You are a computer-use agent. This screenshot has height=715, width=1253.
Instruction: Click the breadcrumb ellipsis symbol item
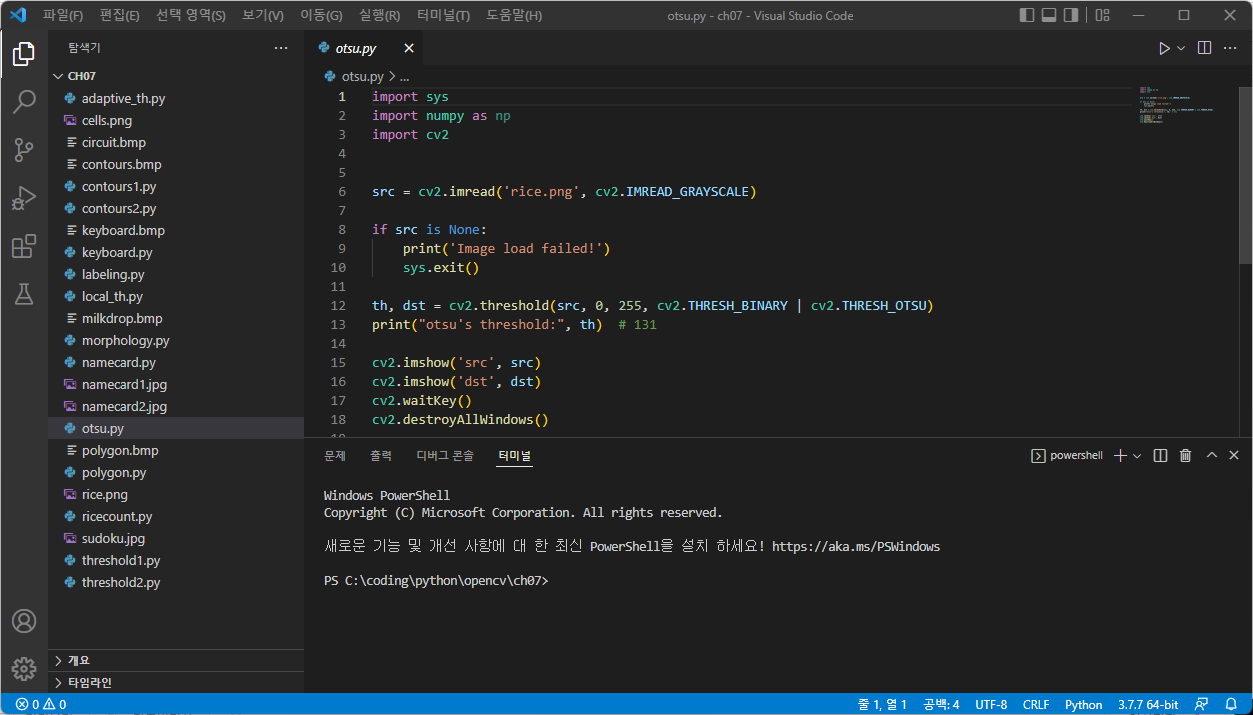tap(404, 76)
